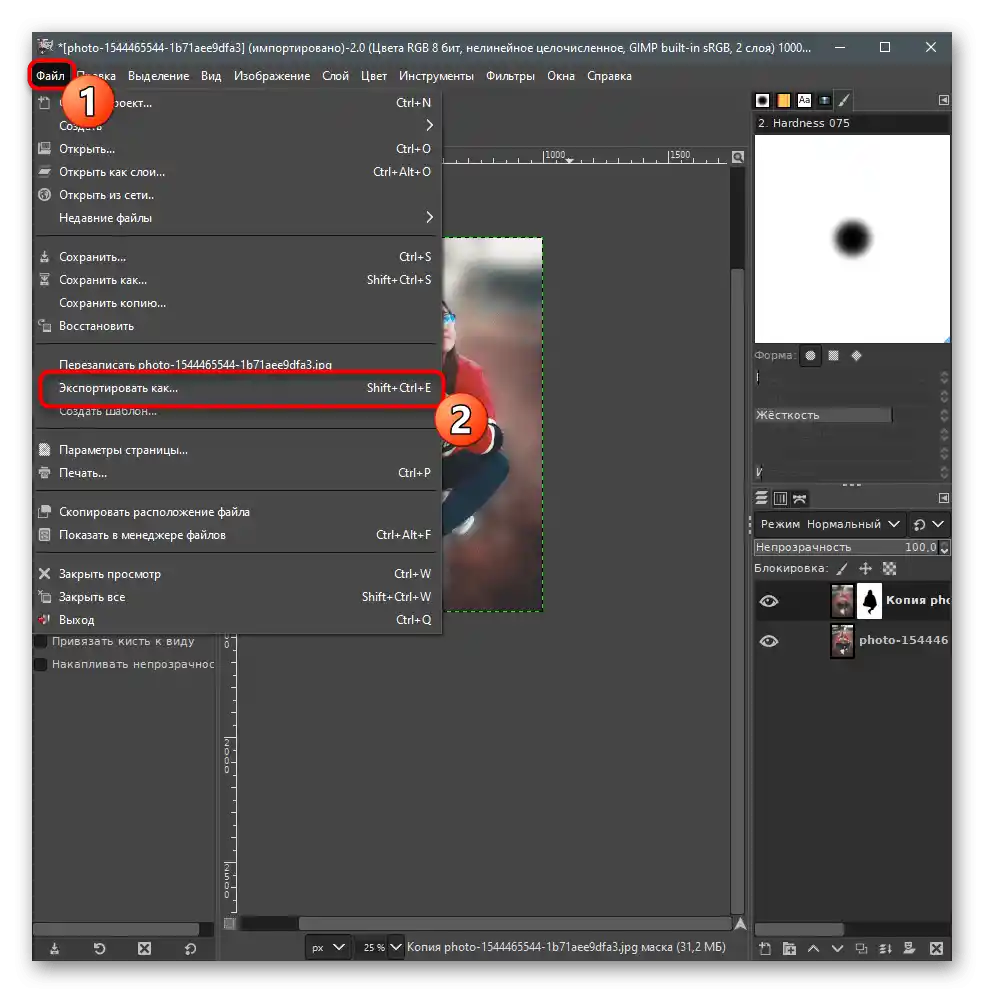Switch to the Brush Editor tab icon
The height and width of the screenshot is (993, 984).
(844, 100)
